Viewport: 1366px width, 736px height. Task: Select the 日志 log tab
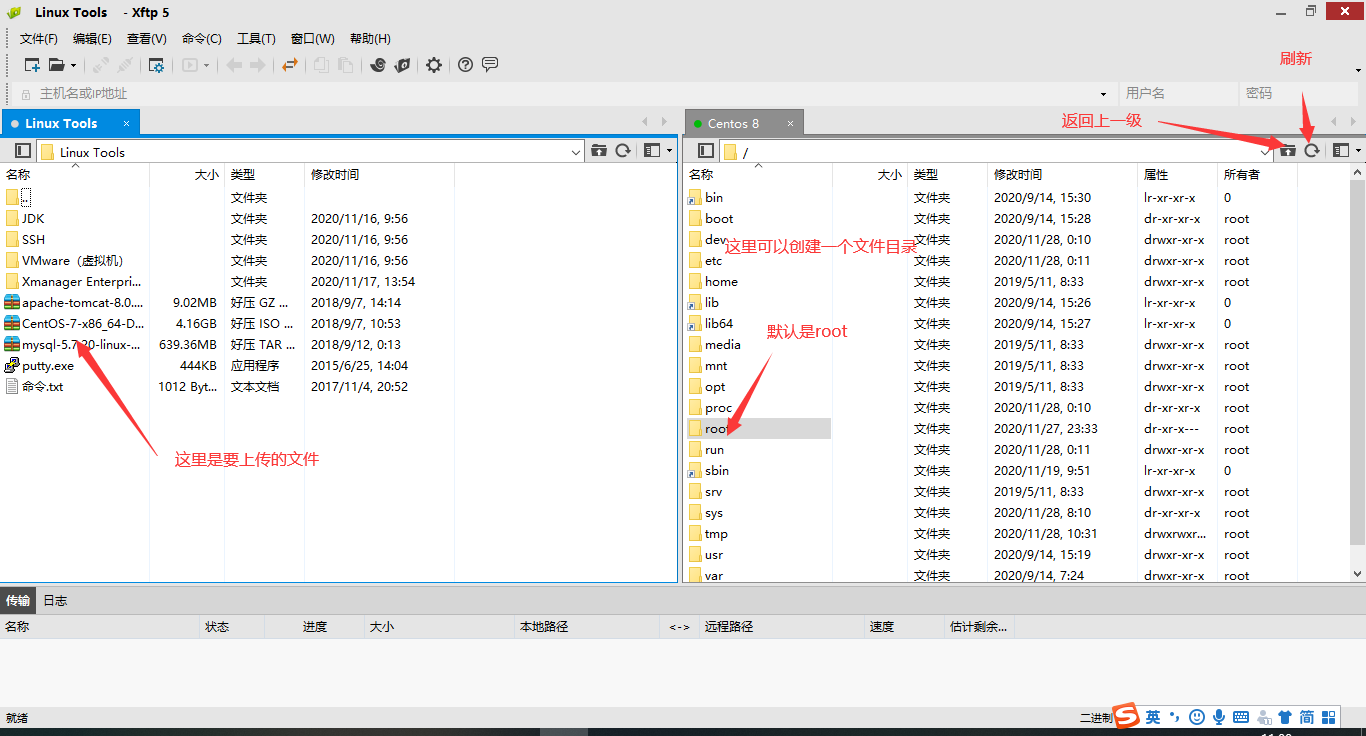click(55, 601)
